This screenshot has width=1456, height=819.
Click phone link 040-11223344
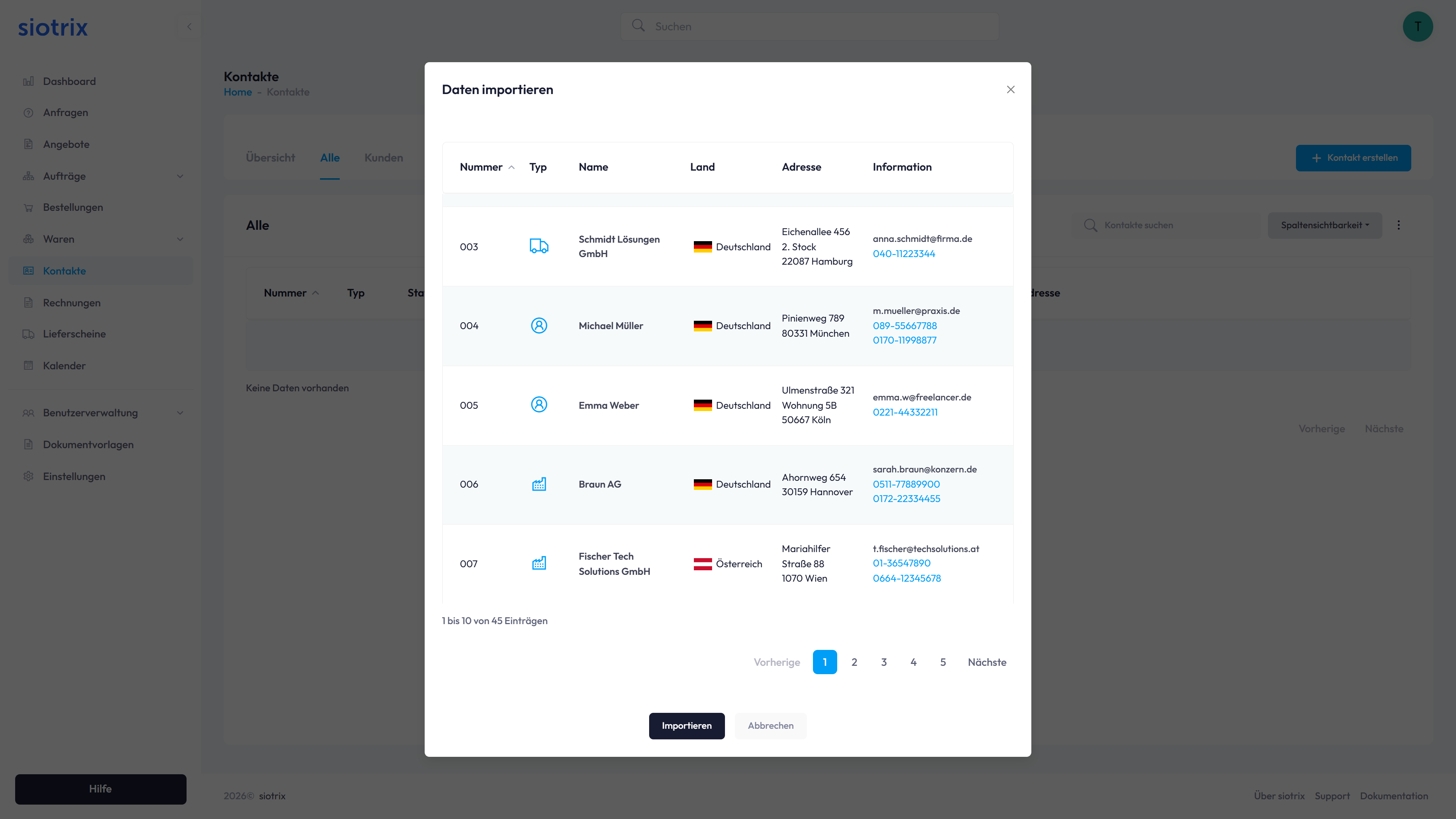coord(903,254)
